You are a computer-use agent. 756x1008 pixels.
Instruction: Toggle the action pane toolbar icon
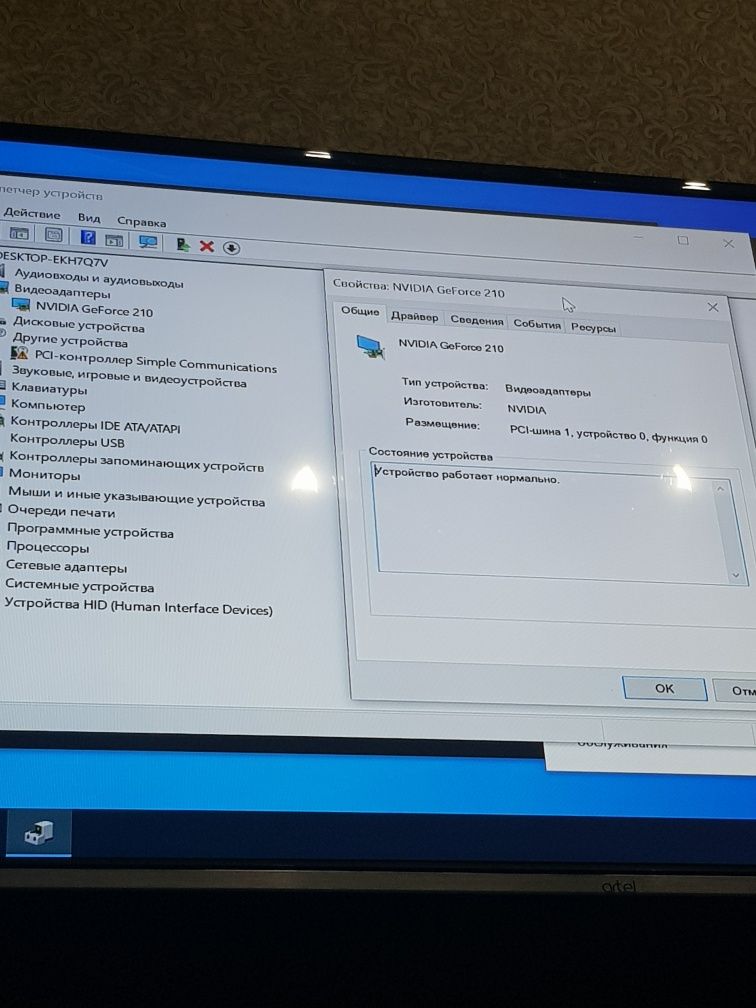[114, 240]
